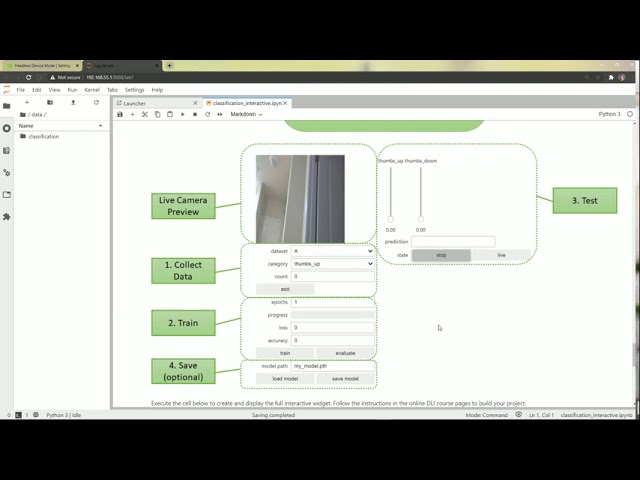Click the evaluate button
Image resolution: width=640 pixels, height=480 pixels.
click(x=345, y=353)
